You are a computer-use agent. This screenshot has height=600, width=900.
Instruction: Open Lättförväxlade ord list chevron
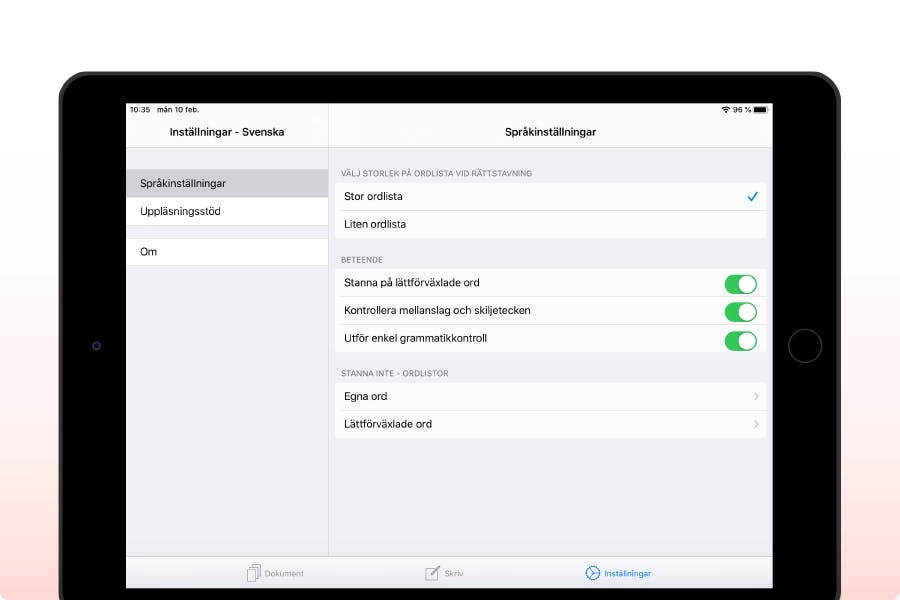pyautogui.click(x=756, y=424)
